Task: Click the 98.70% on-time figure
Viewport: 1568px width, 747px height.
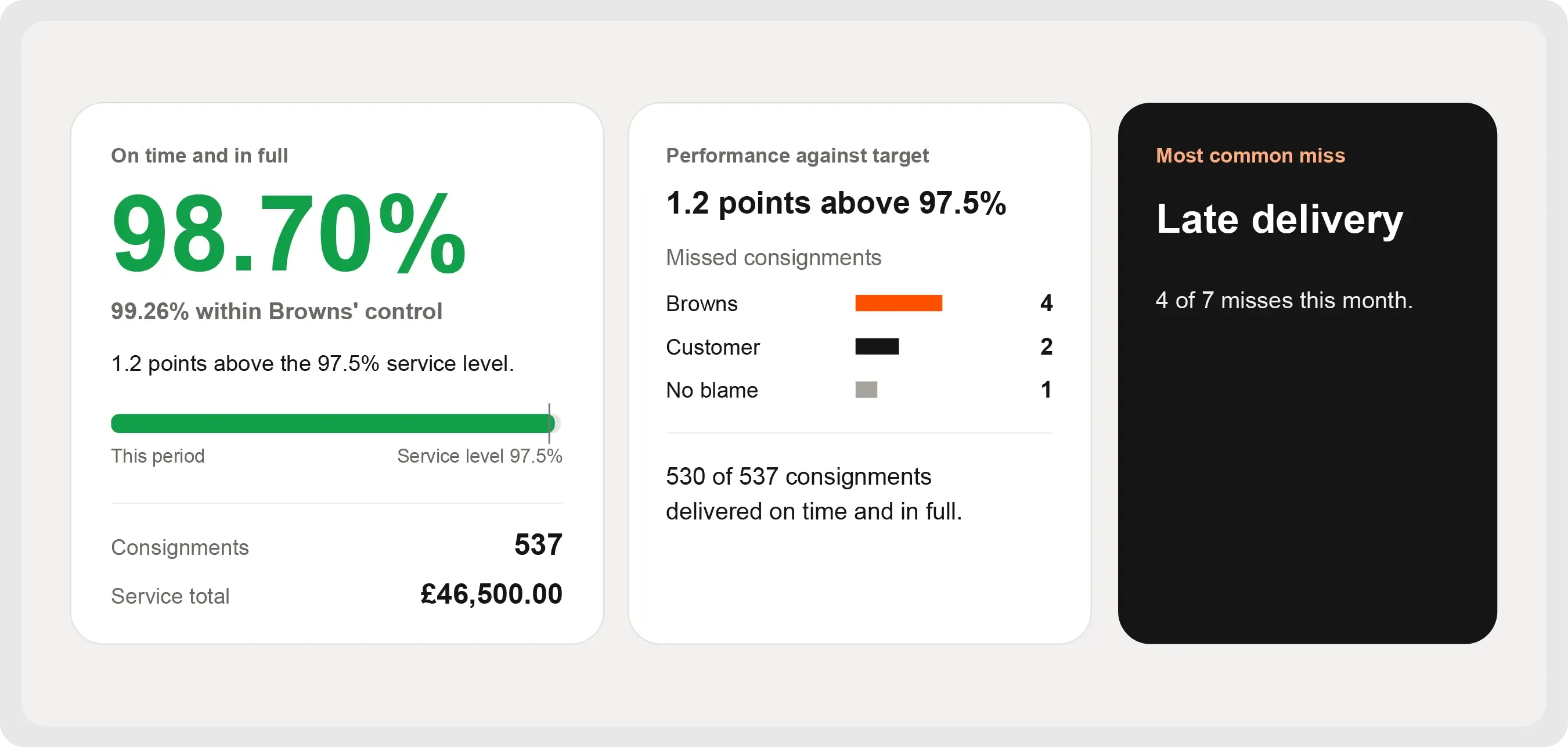Action: [x=289, y=234]
